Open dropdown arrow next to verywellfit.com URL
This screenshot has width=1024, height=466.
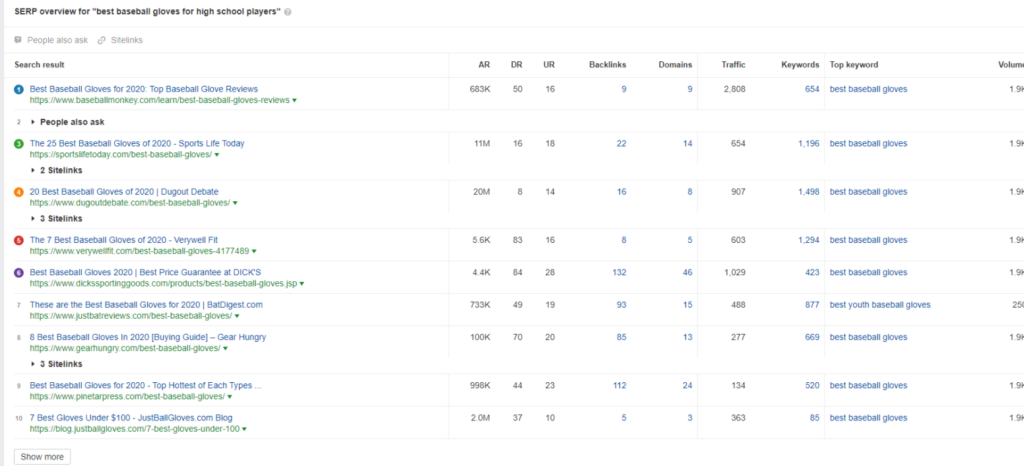[x=253, y=251]
